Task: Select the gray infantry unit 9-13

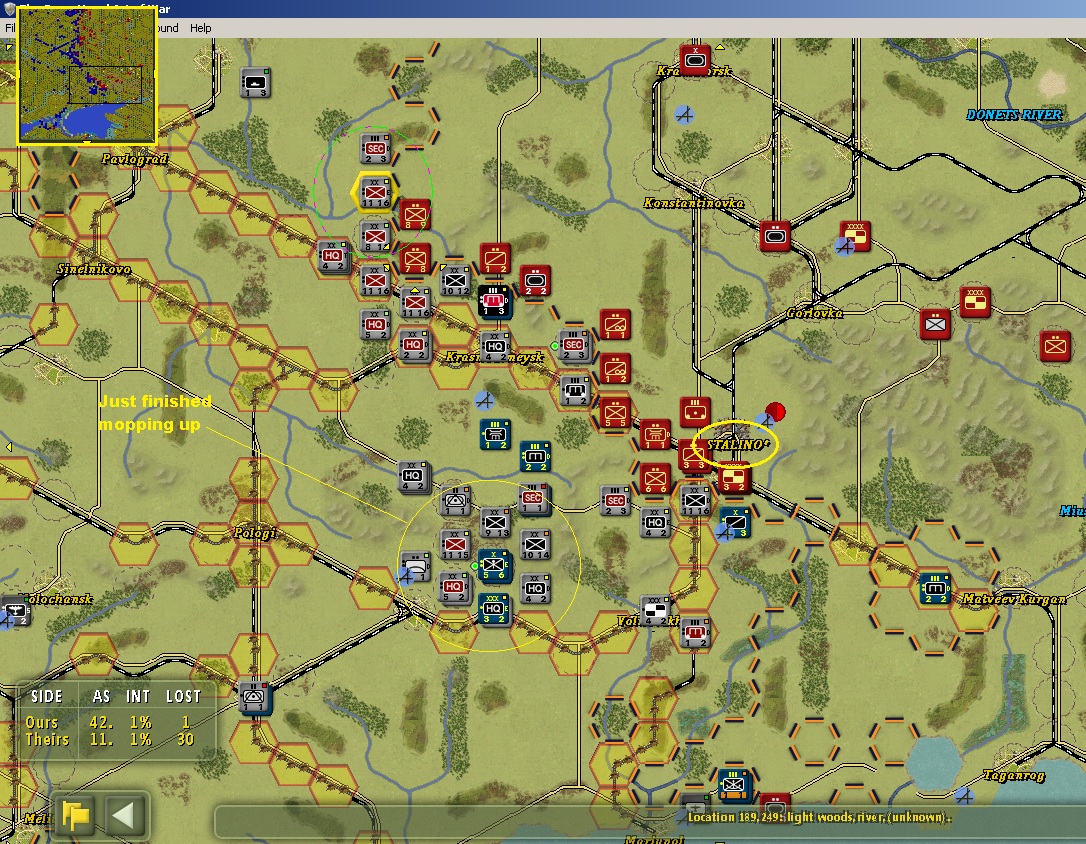Action: (x=495, y=522)
